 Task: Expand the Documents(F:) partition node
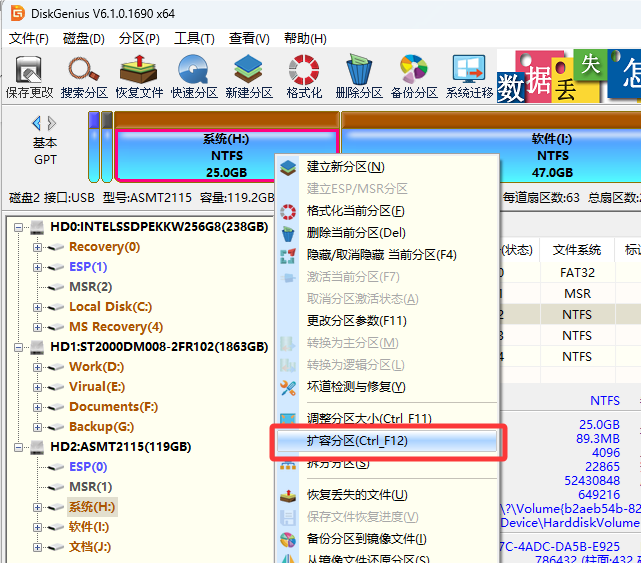click(37, 407)
